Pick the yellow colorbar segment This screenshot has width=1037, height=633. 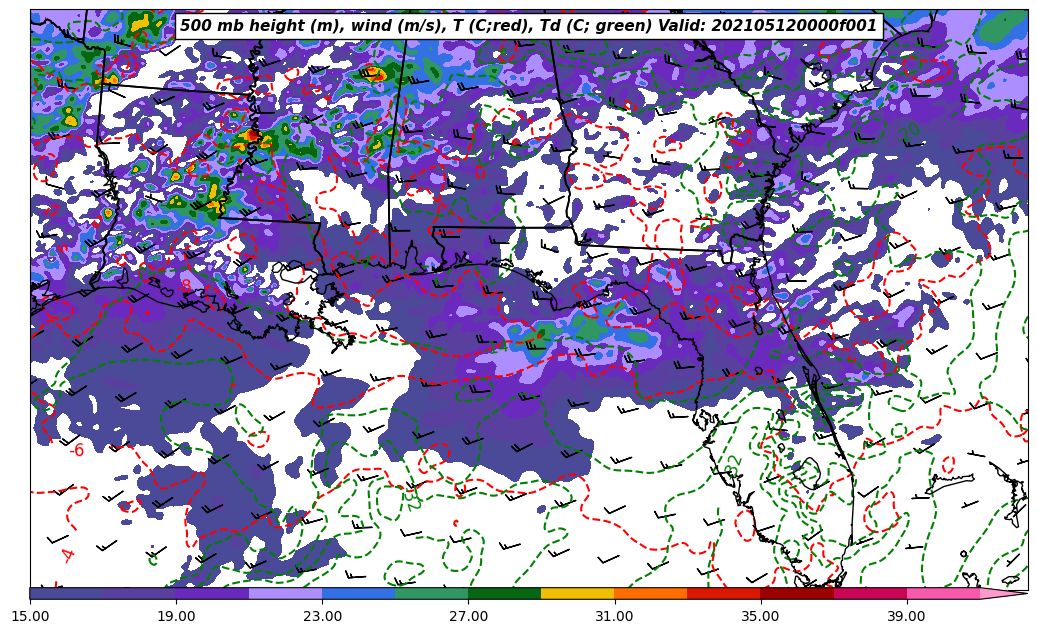[x=577, y=594]
